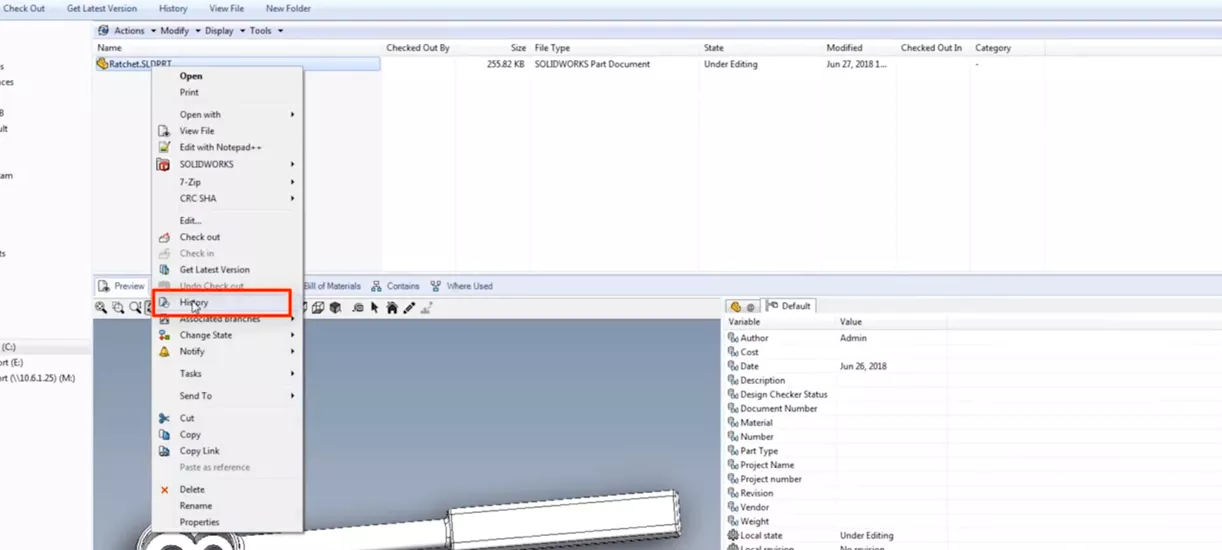This screenshot has width=1222, height=550.
Task: Choose Rename from the context menu
Action: (227, 506)
